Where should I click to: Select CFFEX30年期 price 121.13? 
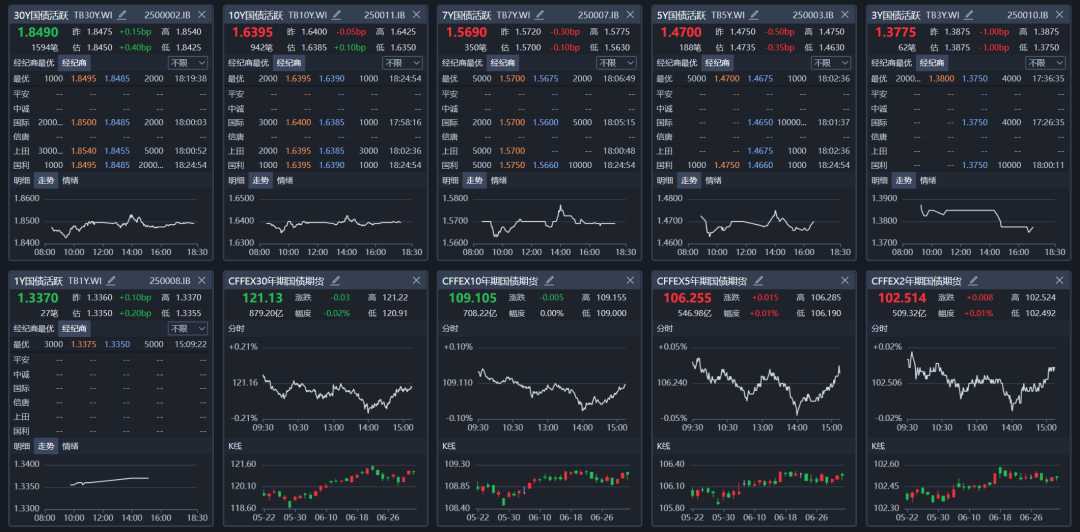coord(262,298)
